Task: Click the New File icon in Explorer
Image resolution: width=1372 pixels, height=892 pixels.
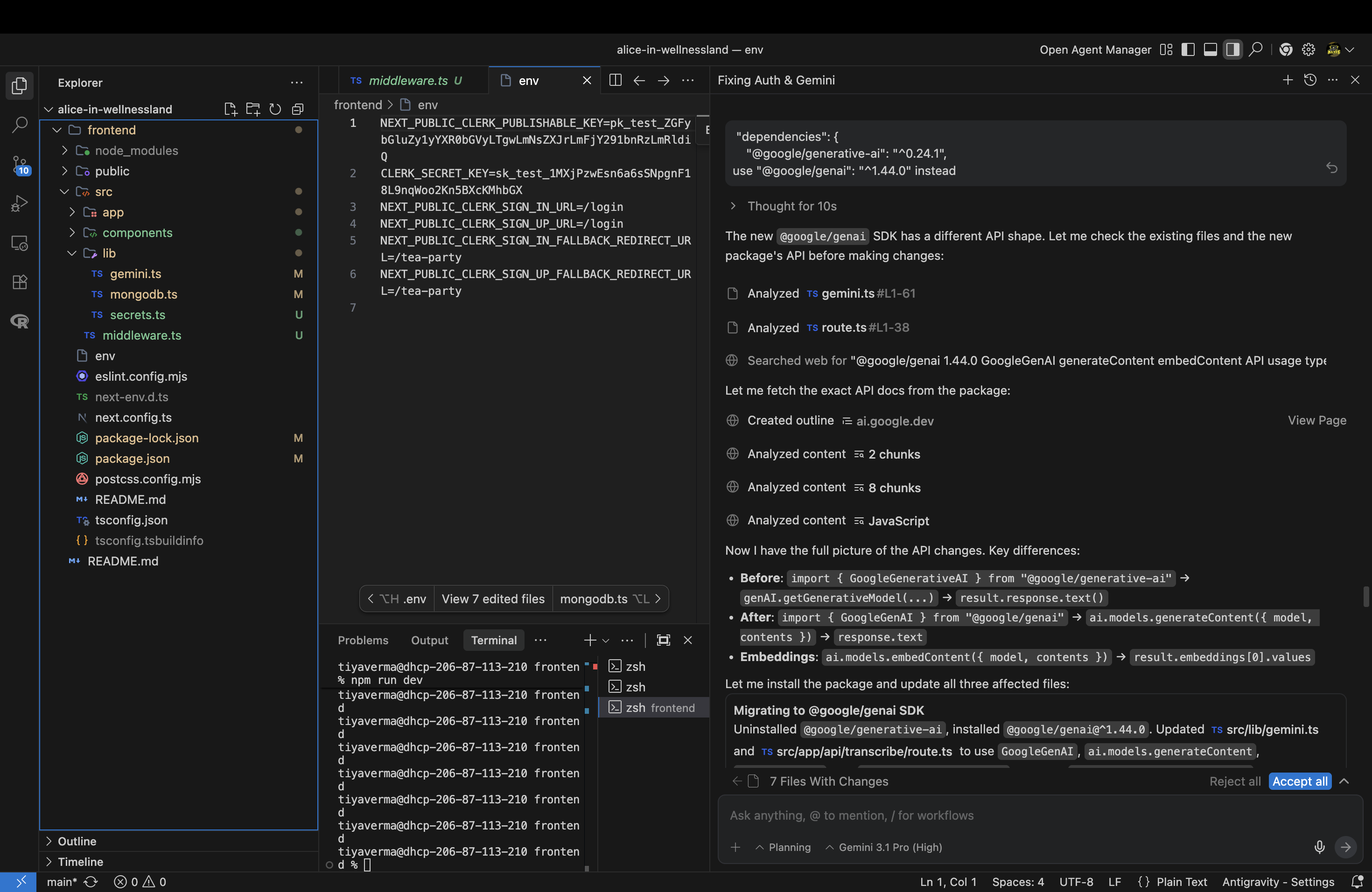Action: click(231, 110)
